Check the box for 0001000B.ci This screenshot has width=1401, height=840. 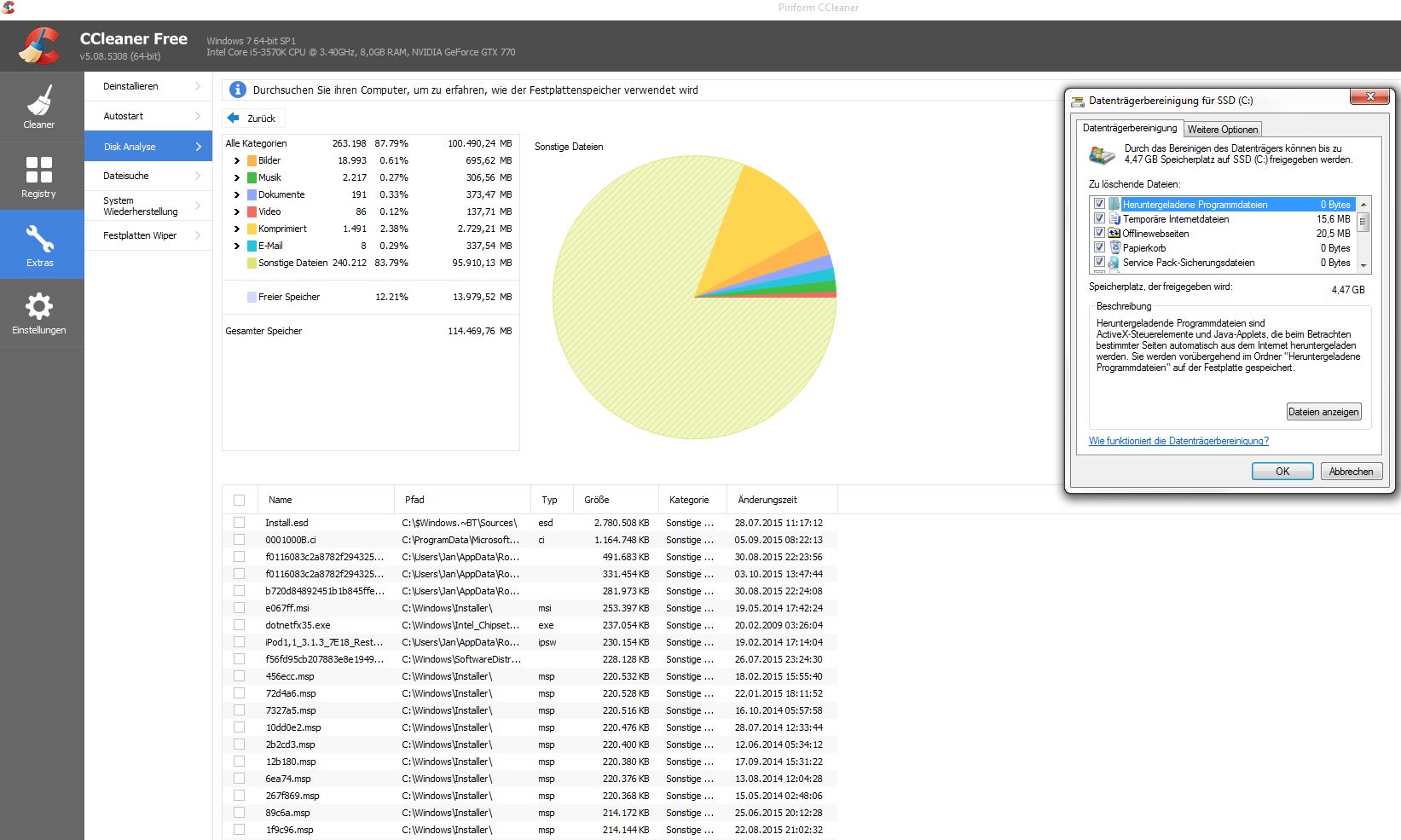(239, 540)
